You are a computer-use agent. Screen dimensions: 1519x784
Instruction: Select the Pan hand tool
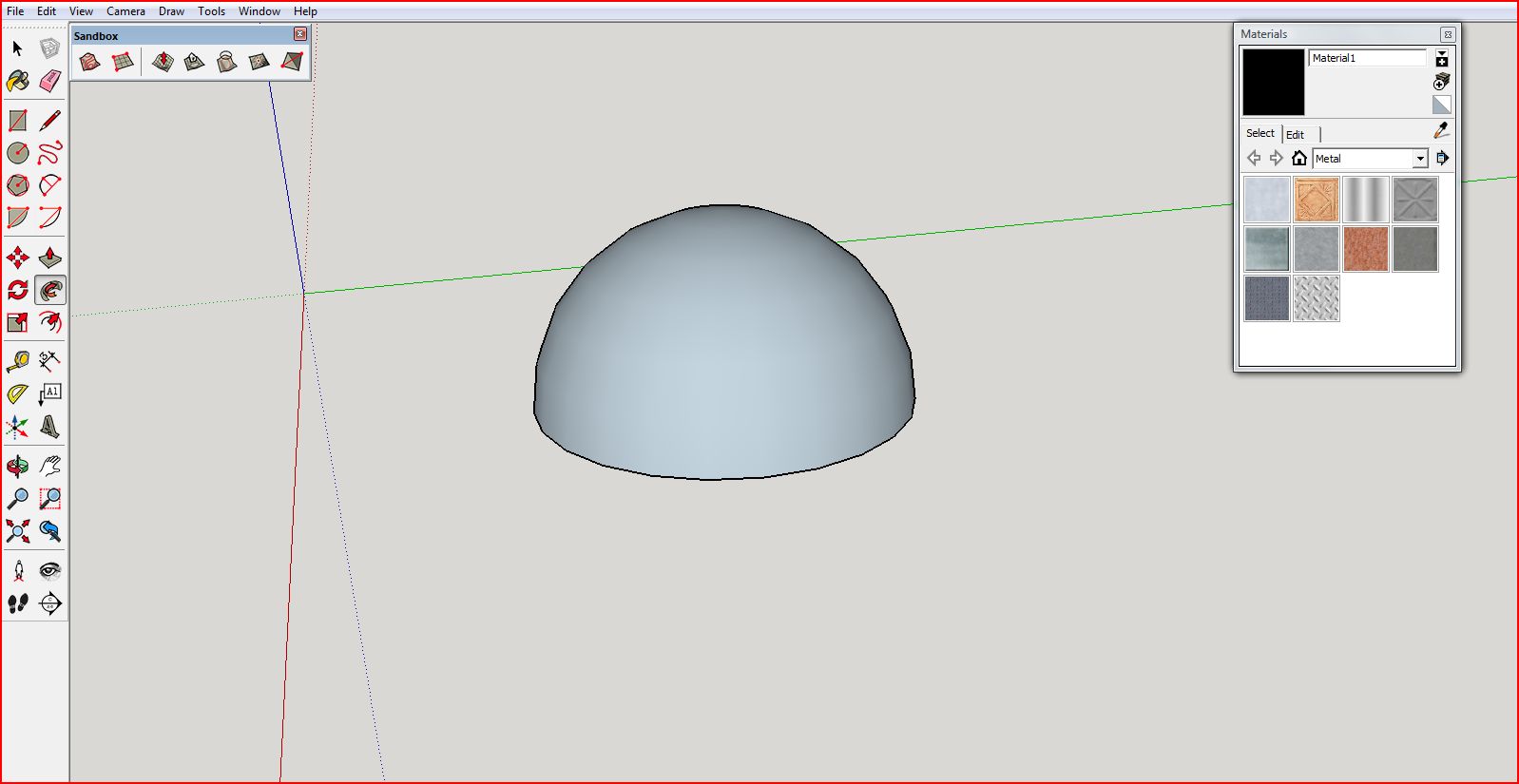[x=49, y=466]
